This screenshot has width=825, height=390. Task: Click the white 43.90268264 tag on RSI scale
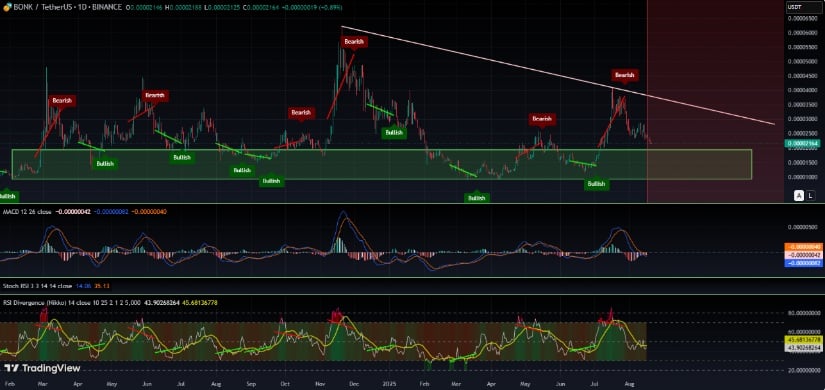[x=803, y=348]
